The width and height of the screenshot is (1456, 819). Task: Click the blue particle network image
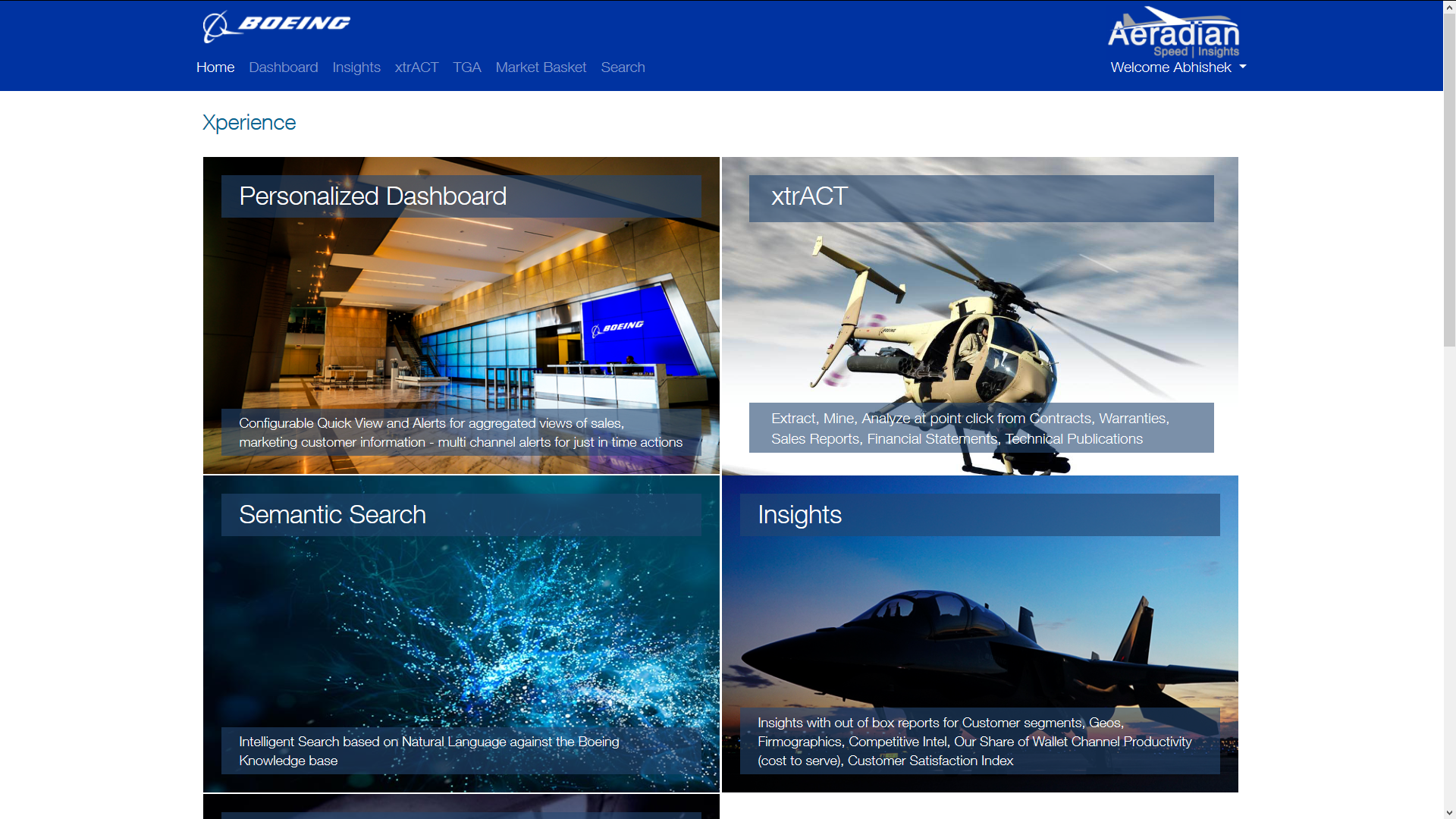pyautogui.click(x=461, y=633)
